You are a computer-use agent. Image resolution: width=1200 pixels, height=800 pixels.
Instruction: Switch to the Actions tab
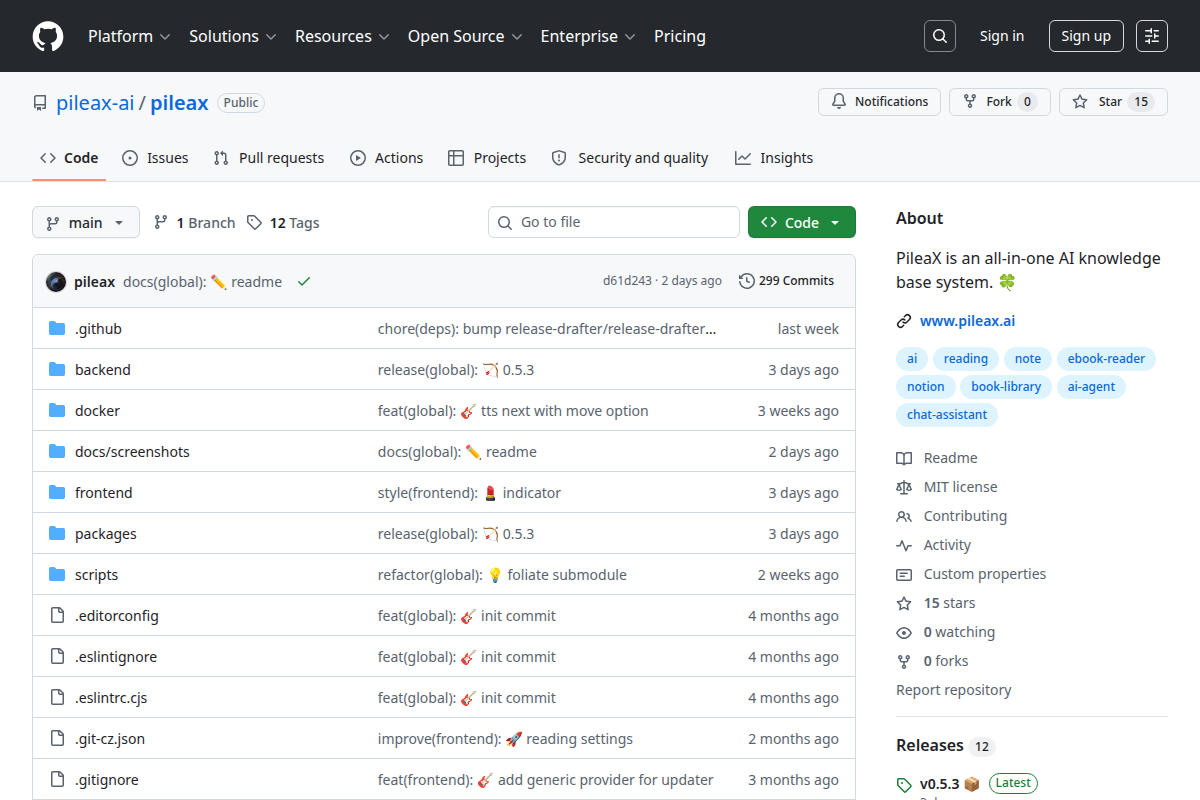coord(387,158)
